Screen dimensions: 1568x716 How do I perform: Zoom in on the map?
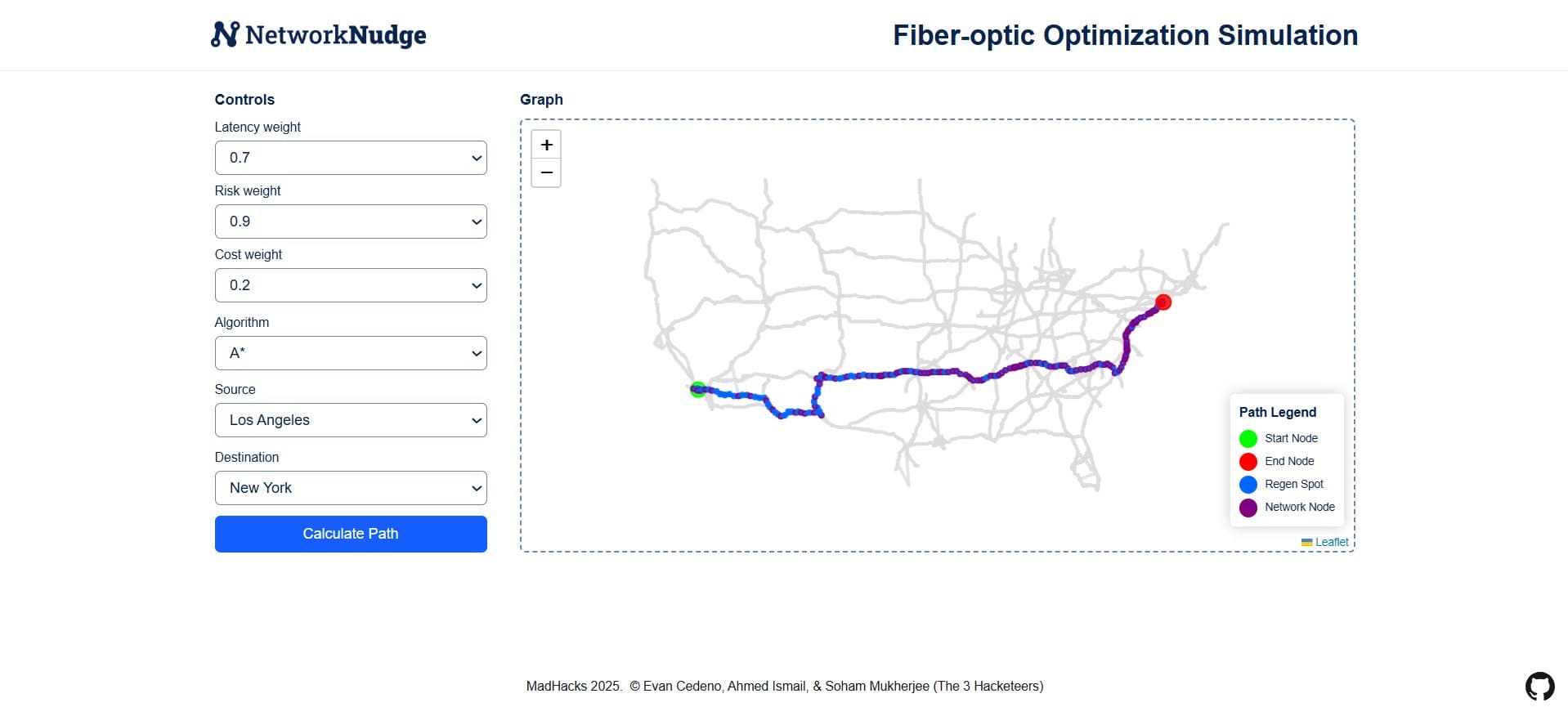tap(546, 145)
